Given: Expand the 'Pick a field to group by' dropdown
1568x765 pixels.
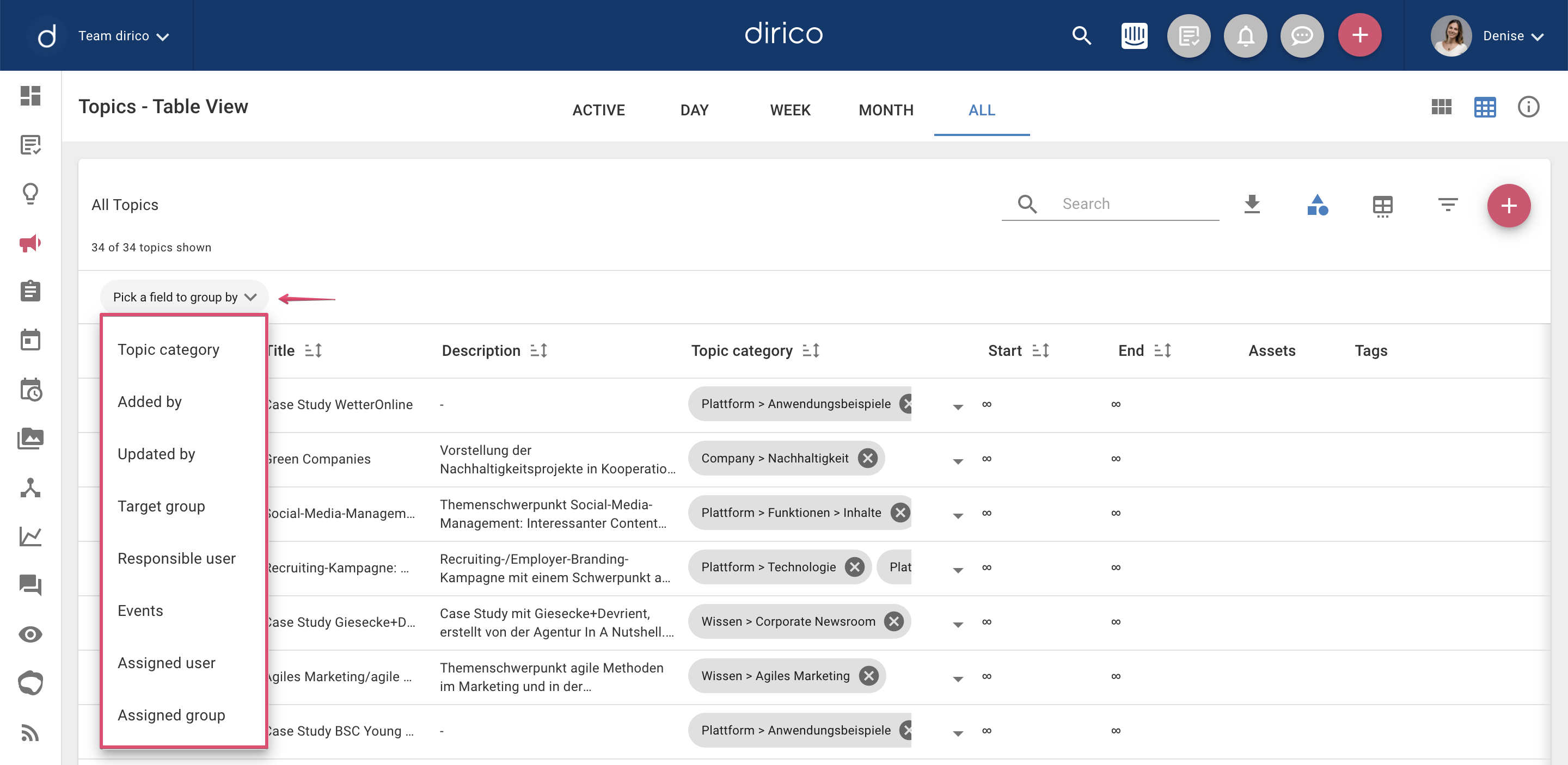Looking at the screenshot, I should tap(185, 297).
